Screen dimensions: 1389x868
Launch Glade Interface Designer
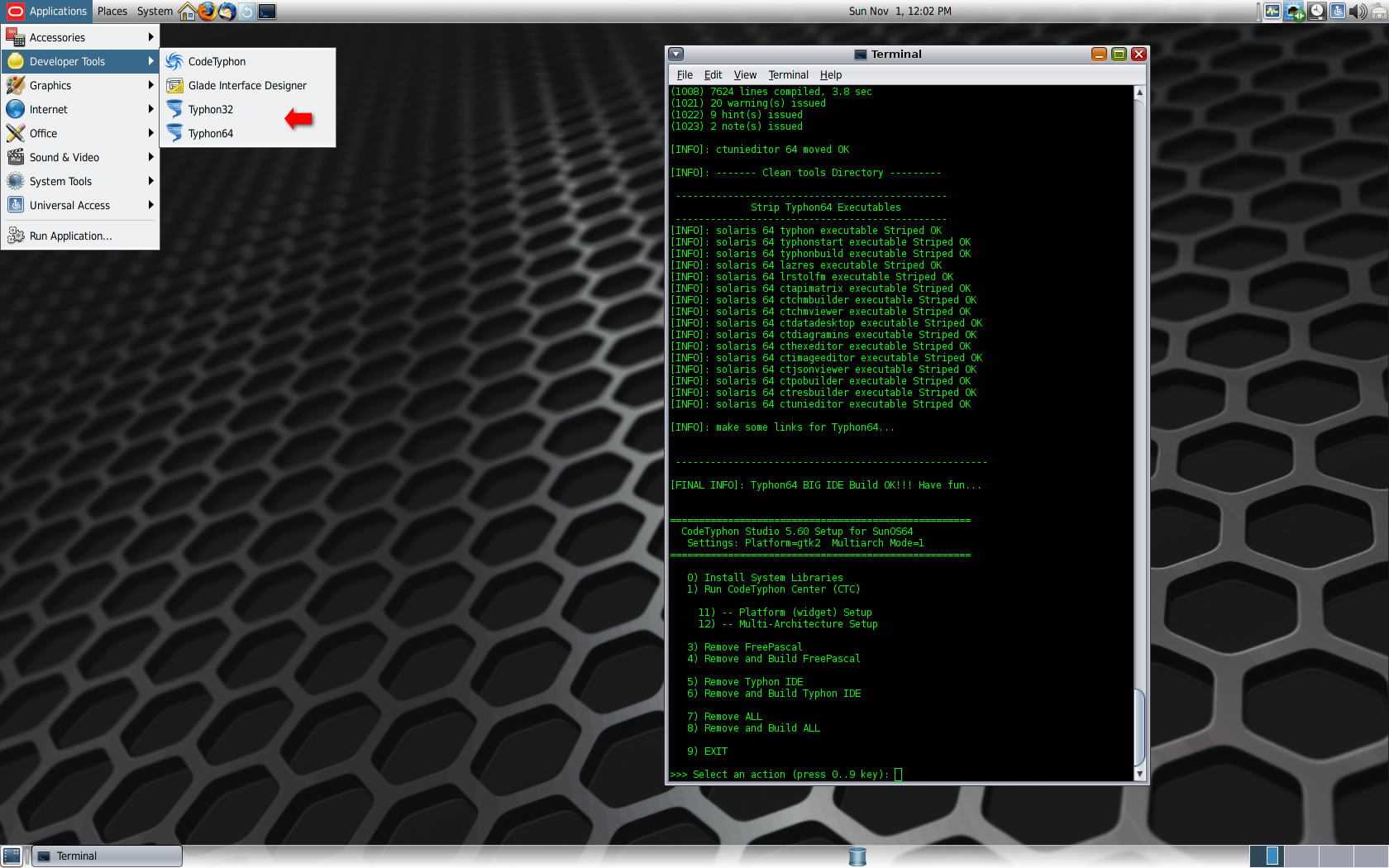click(x=247, y=85)
